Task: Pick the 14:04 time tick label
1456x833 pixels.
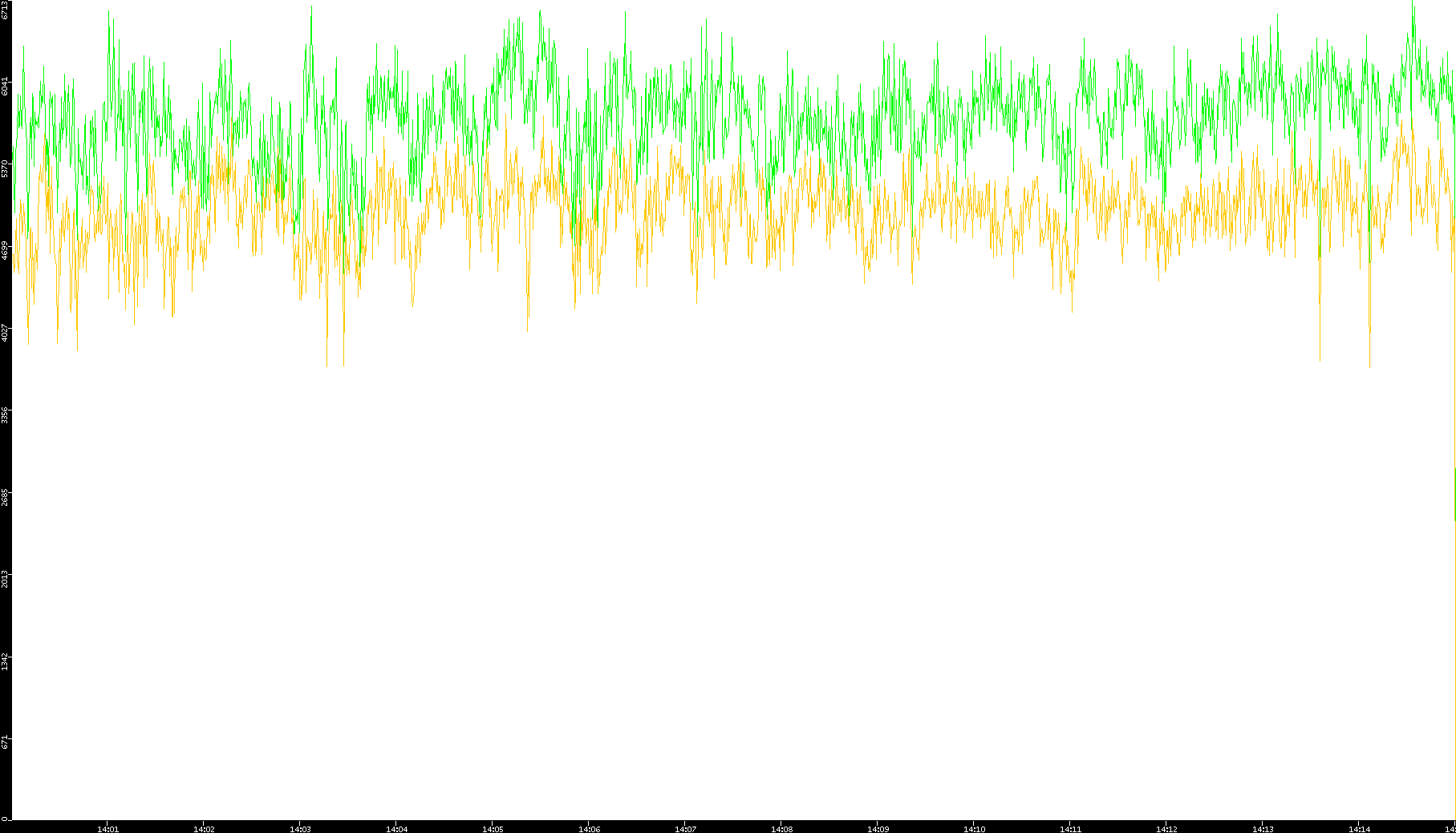Action: click(397, 829)
